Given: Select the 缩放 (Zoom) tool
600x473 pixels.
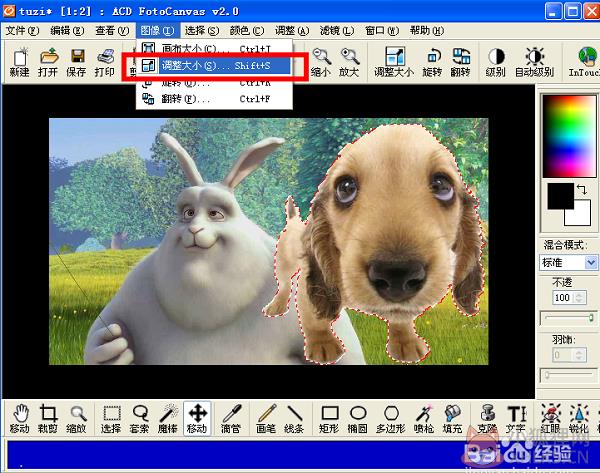Looking at the screenshot, I should point(76,419).
